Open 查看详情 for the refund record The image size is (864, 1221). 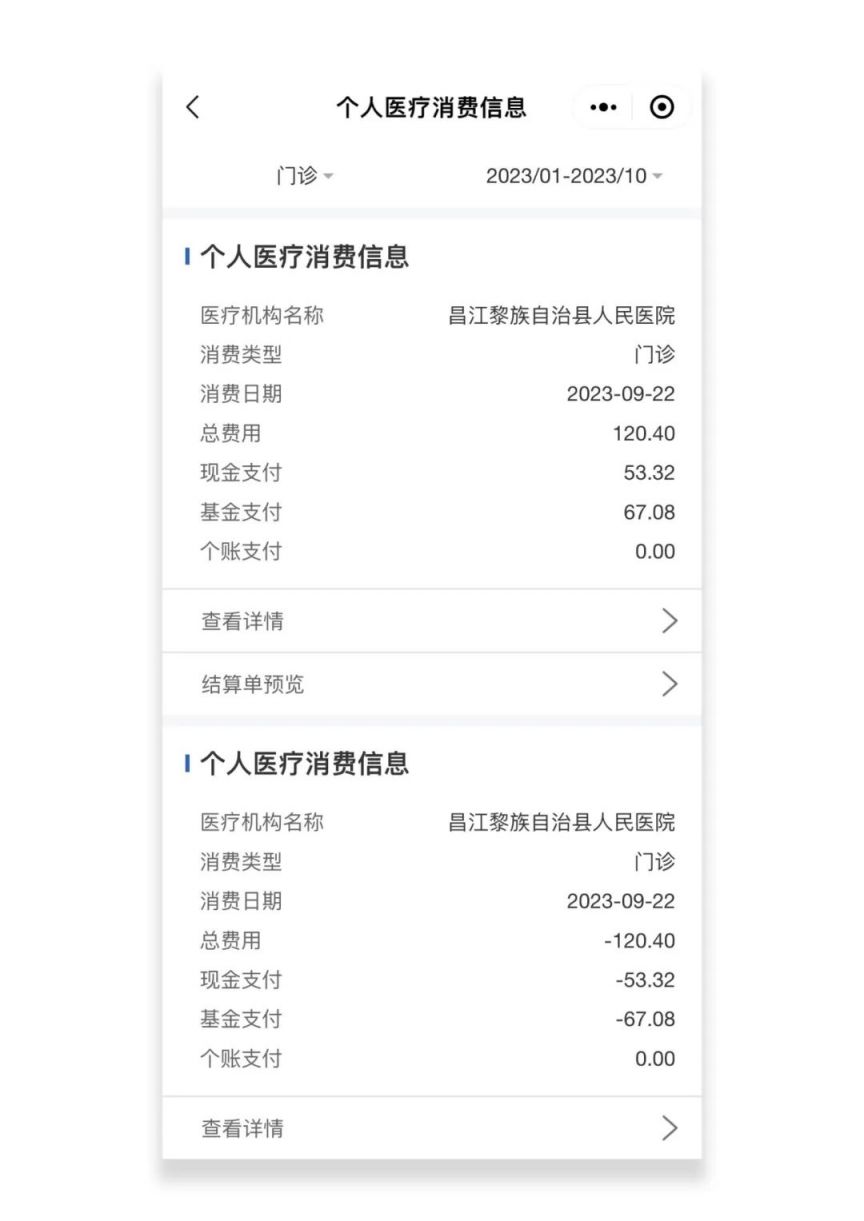[x=432, y=1129]
